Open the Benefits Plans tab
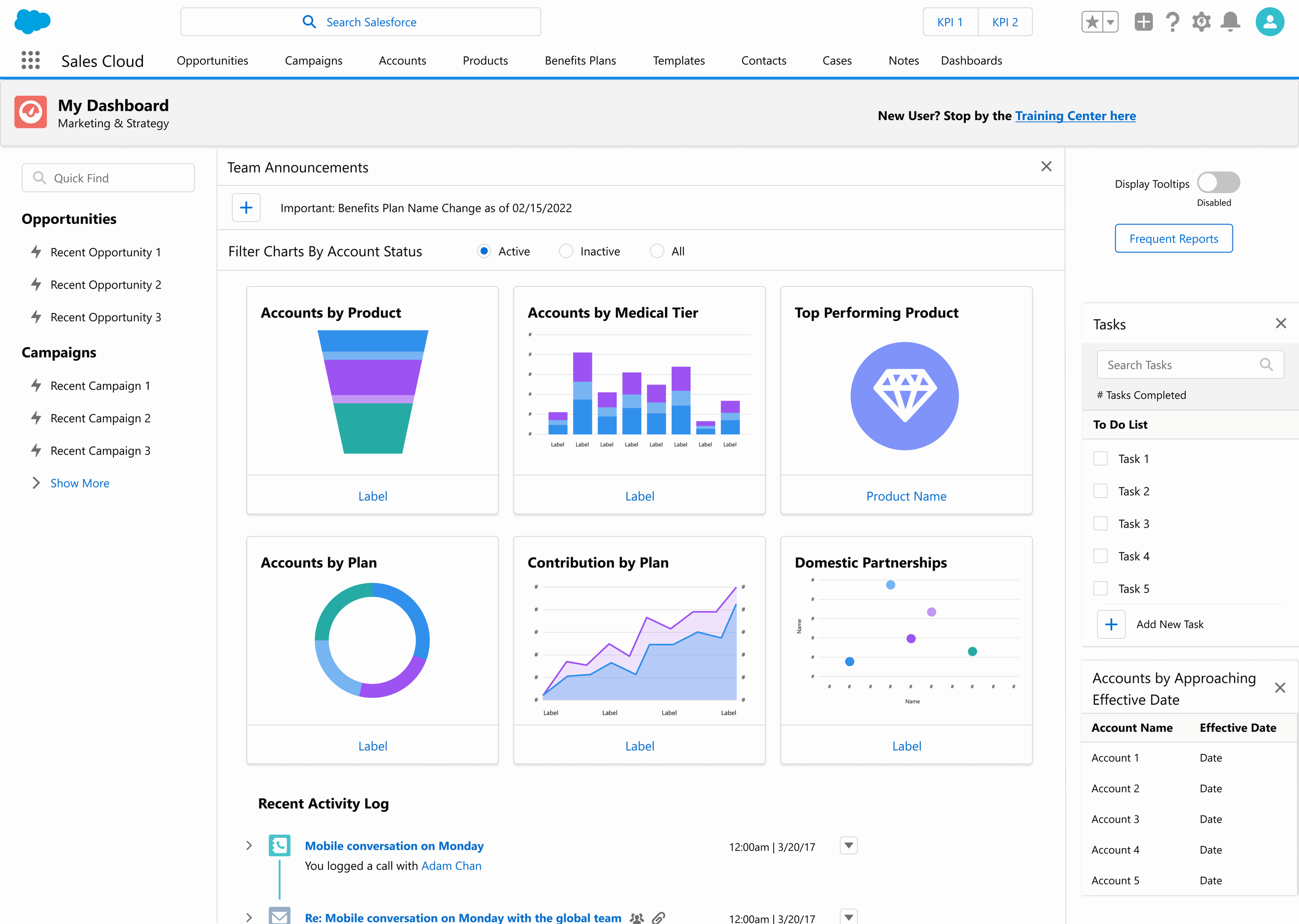This screenshot has width=1299, height=924. [580, 60]
